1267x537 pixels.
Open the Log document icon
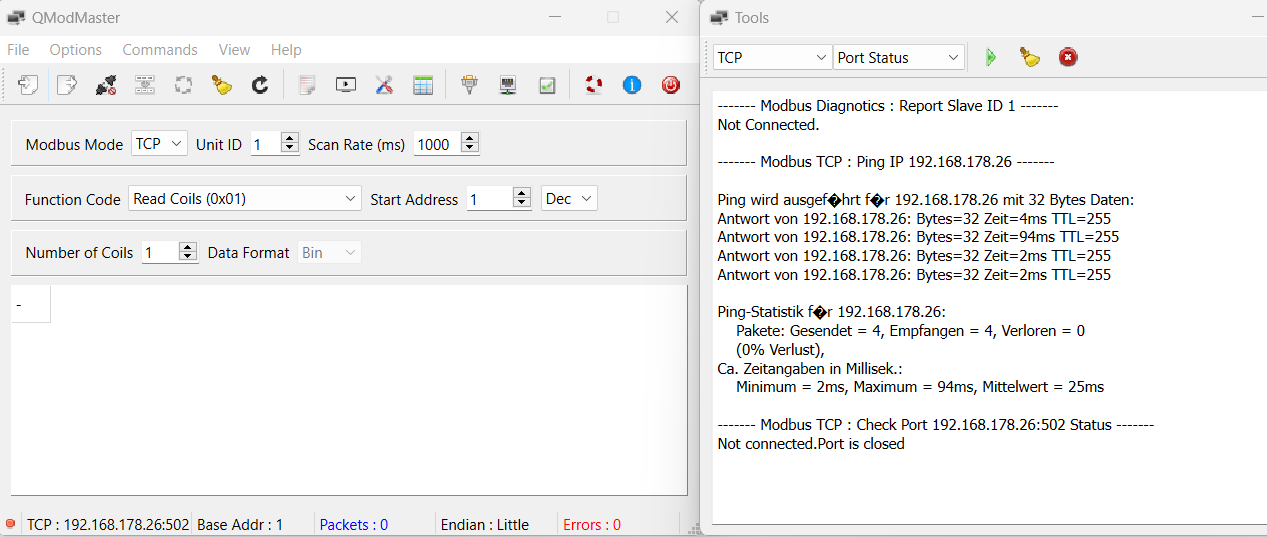[x=307, y=85]
